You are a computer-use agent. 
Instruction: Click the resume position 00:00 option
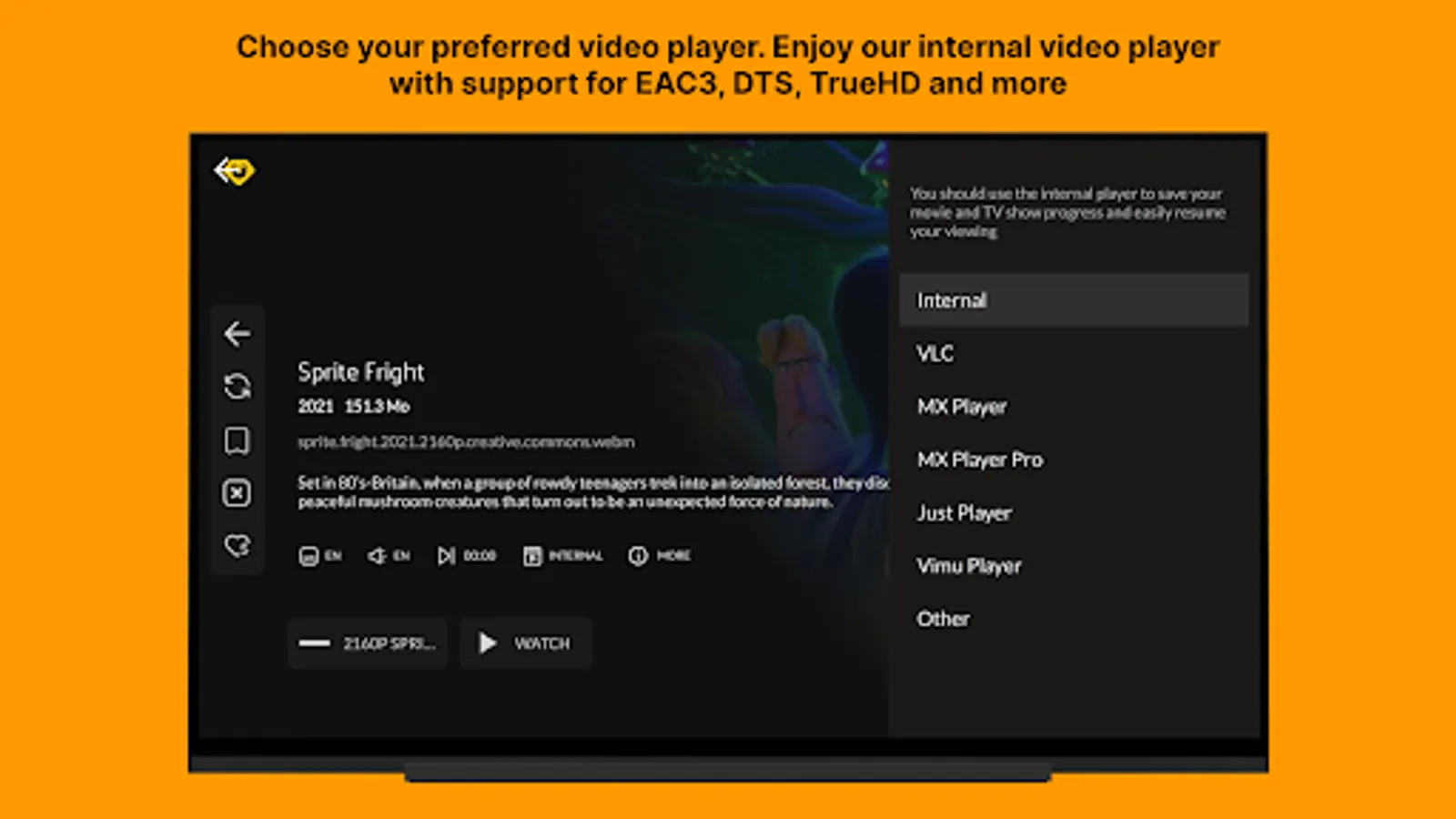[467, 555]
